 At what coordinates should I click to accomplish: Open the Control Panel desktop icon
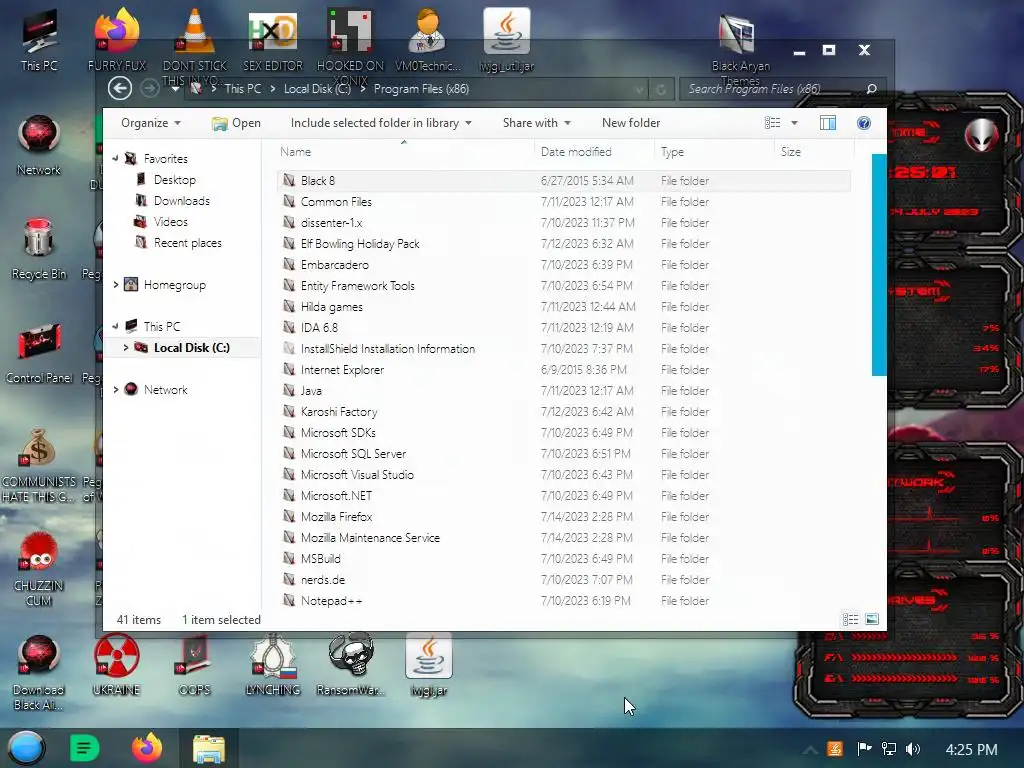39,353
